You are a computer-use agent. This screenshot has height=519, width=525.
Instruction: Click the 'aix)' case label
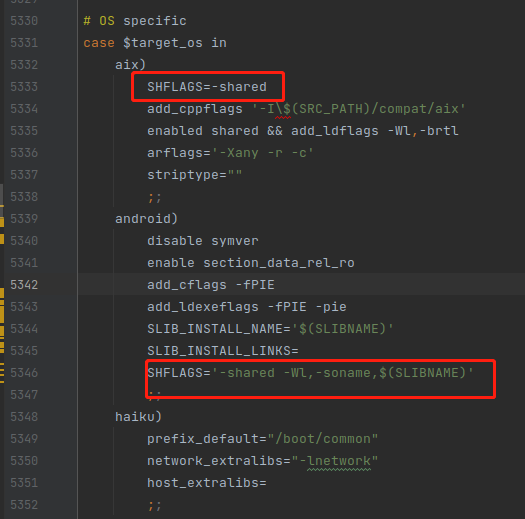(131, 65)
